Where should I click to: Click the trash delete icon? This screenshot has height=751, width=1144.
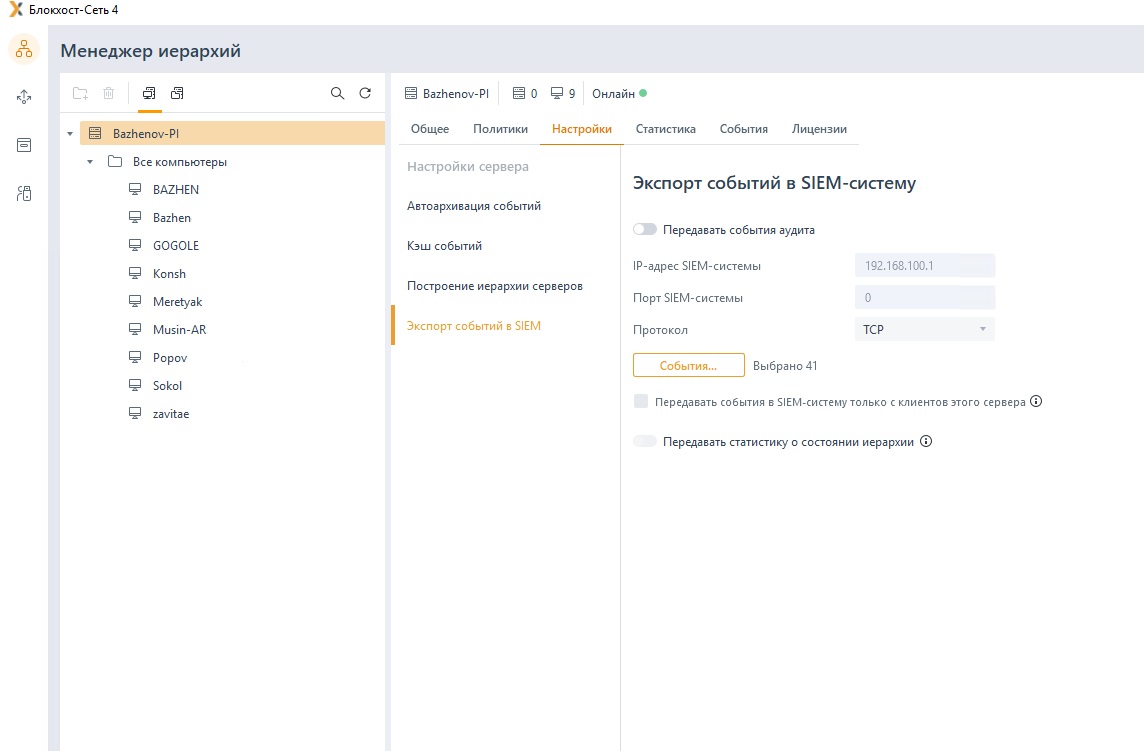click(x=108, y=93)
